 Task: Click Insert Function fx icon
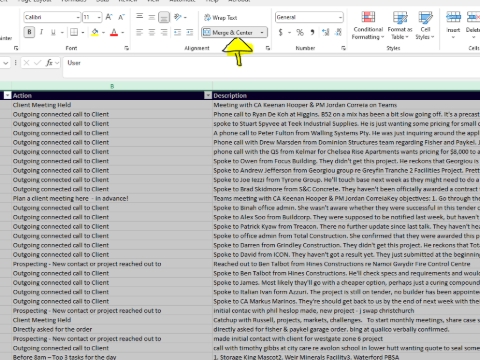(x=49, y=63)
